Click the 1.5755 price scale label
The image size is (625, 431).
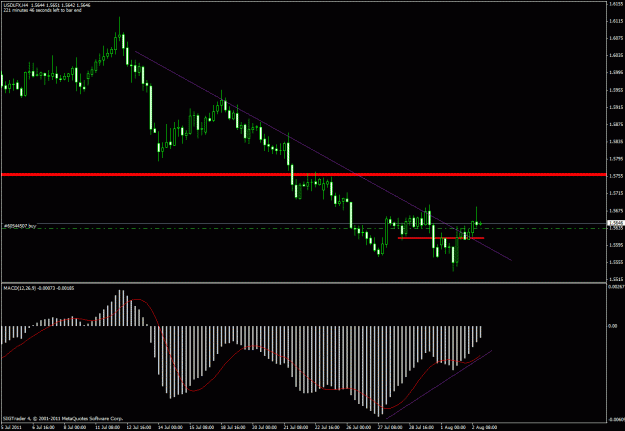(x=614, y=176)
